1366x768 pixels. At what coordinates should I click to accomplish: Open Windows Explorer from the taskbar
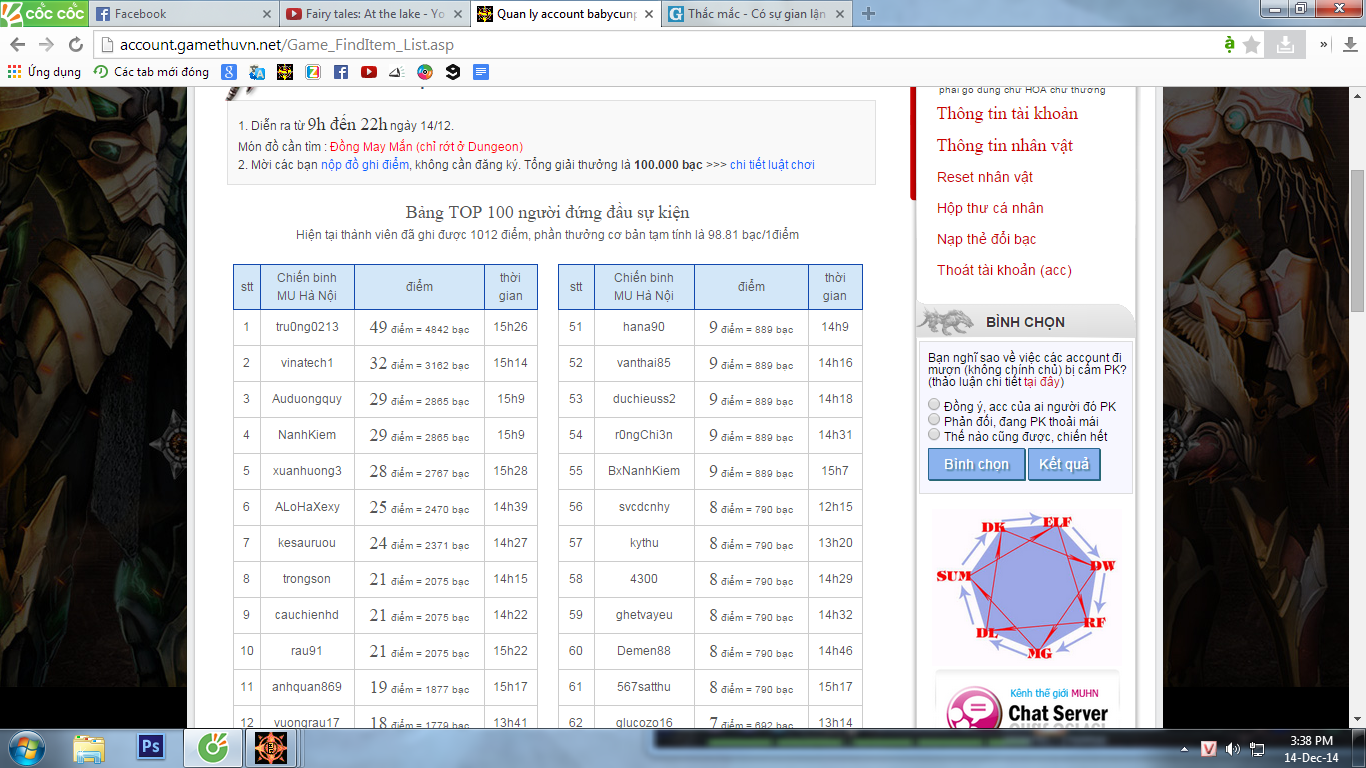[x=89, y=747]
